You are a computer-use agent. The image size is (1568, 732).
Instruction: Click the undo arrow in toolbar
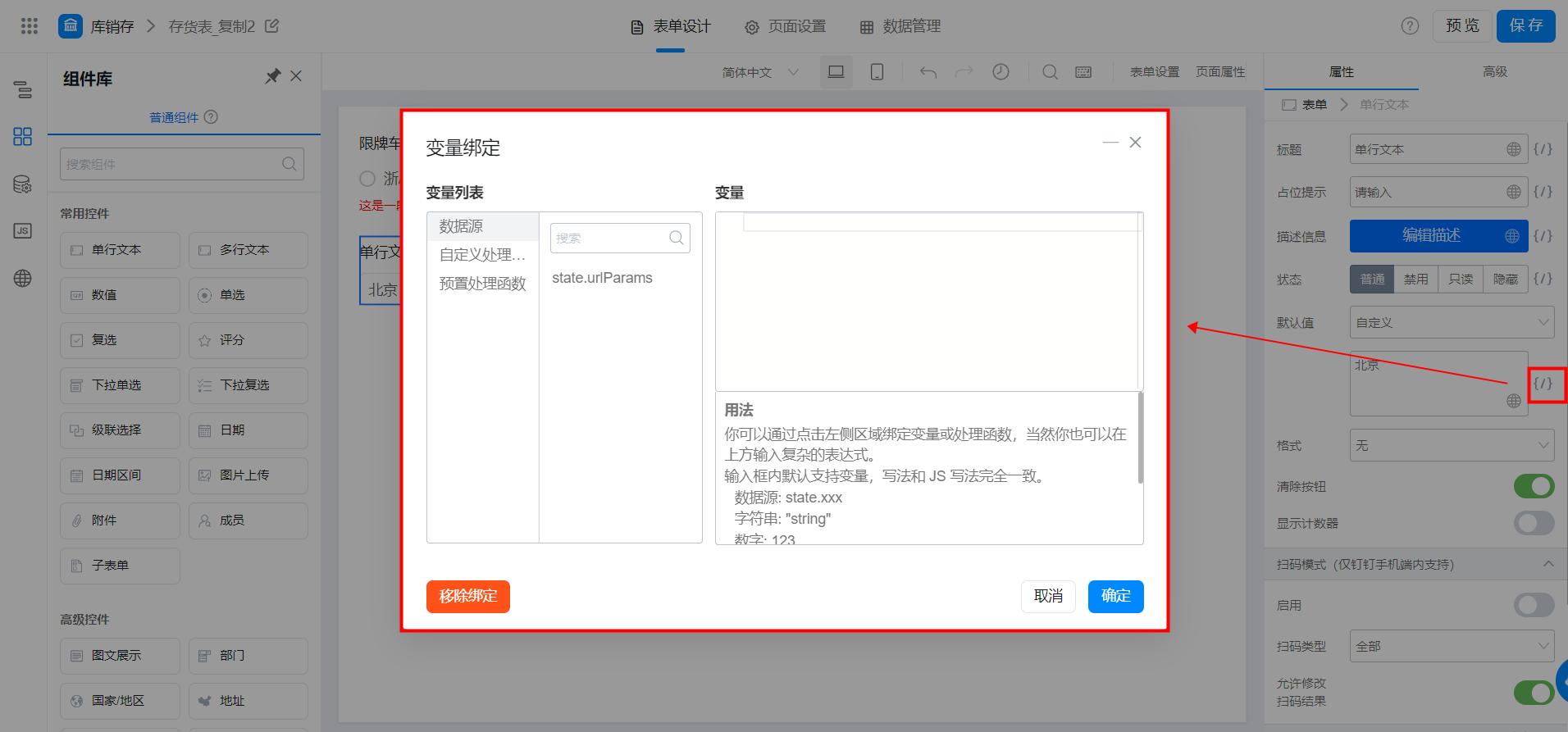pyautogui.click(x=928, y=72)
